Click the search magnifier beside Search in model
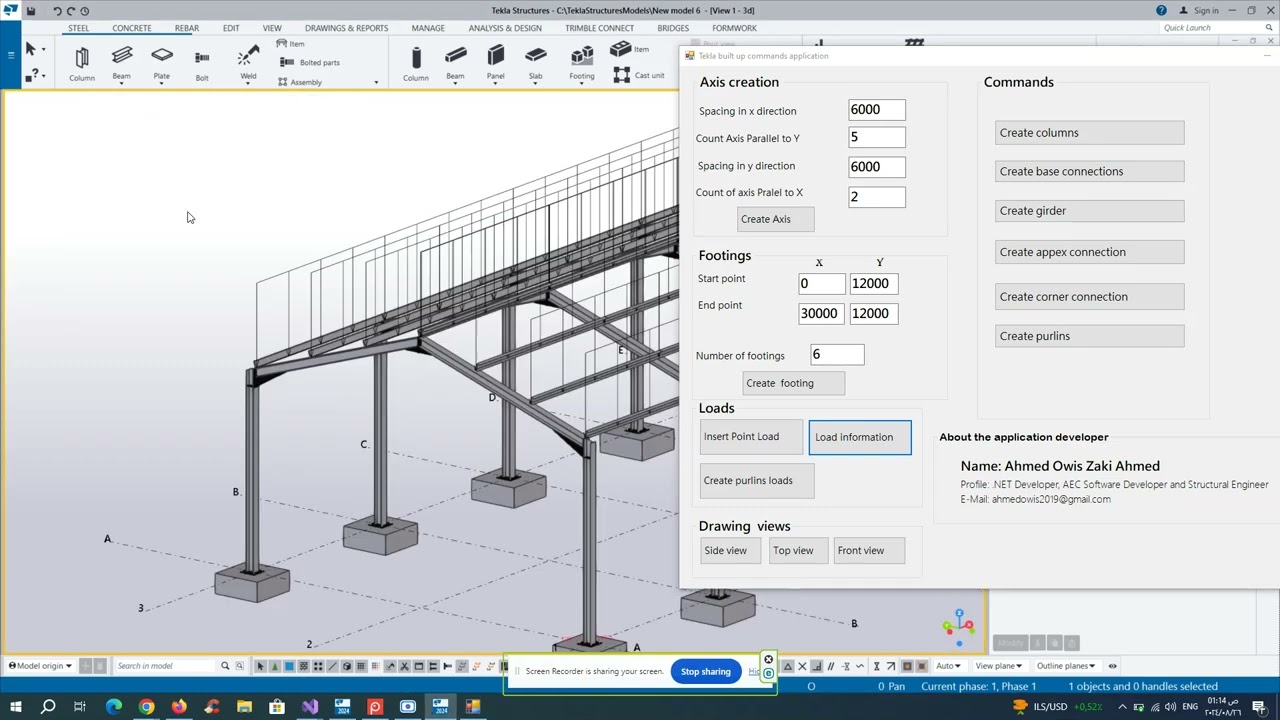1280x720 pixels. tap(225, 666)
